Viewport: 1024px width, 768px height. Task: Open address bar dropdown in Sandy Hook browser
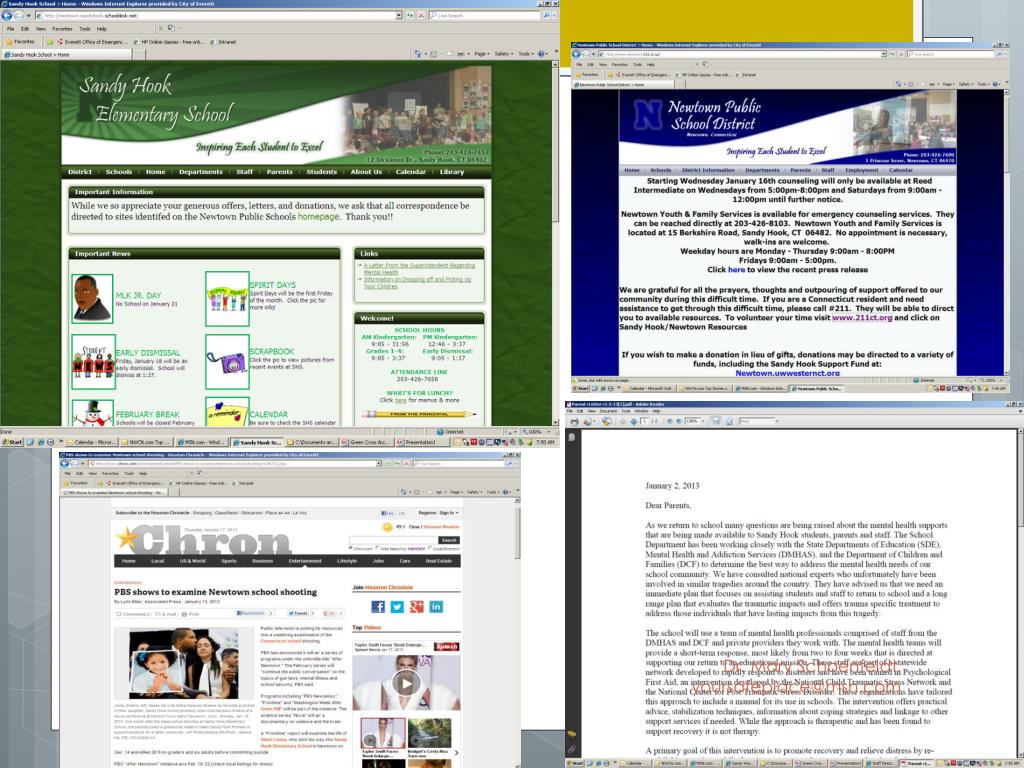399,15
